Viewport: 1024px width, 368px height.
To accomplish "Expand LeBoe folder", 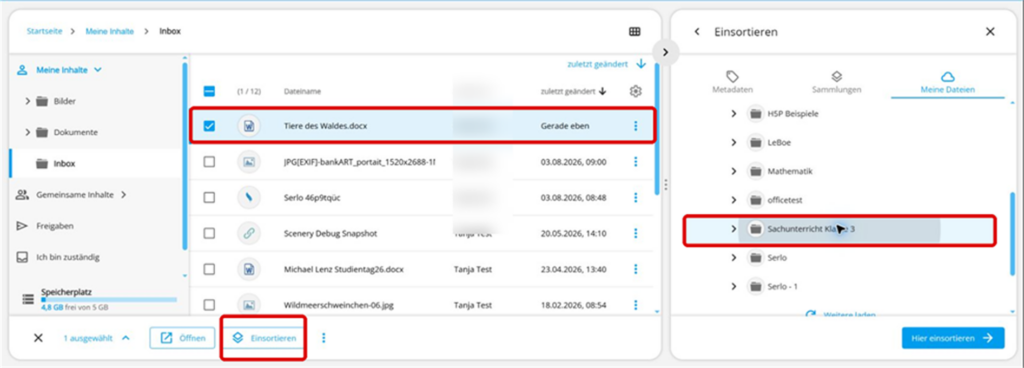I will click(x=733, y=142).
